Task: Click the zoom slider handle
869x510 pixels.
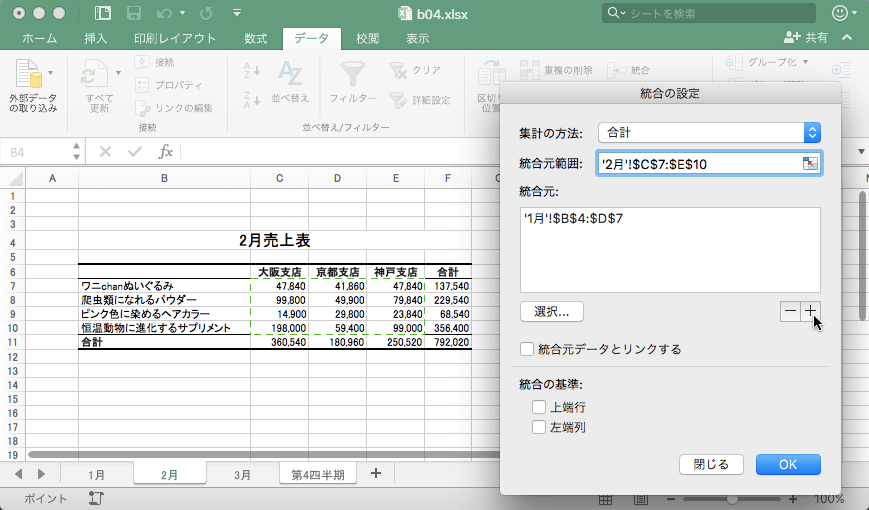Action: click(732, 499)
